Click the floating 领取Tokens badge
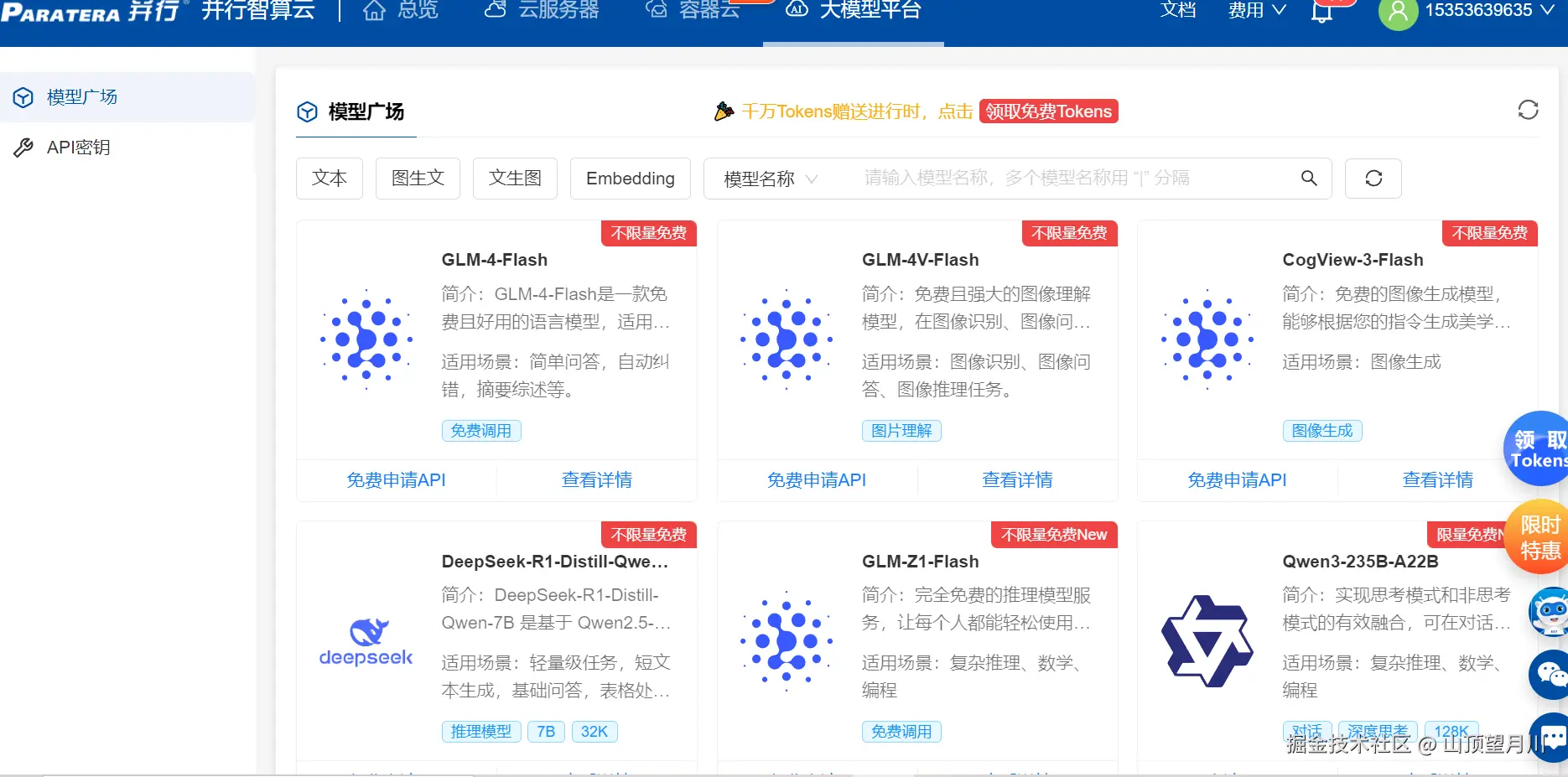 tap(1537, 449)
